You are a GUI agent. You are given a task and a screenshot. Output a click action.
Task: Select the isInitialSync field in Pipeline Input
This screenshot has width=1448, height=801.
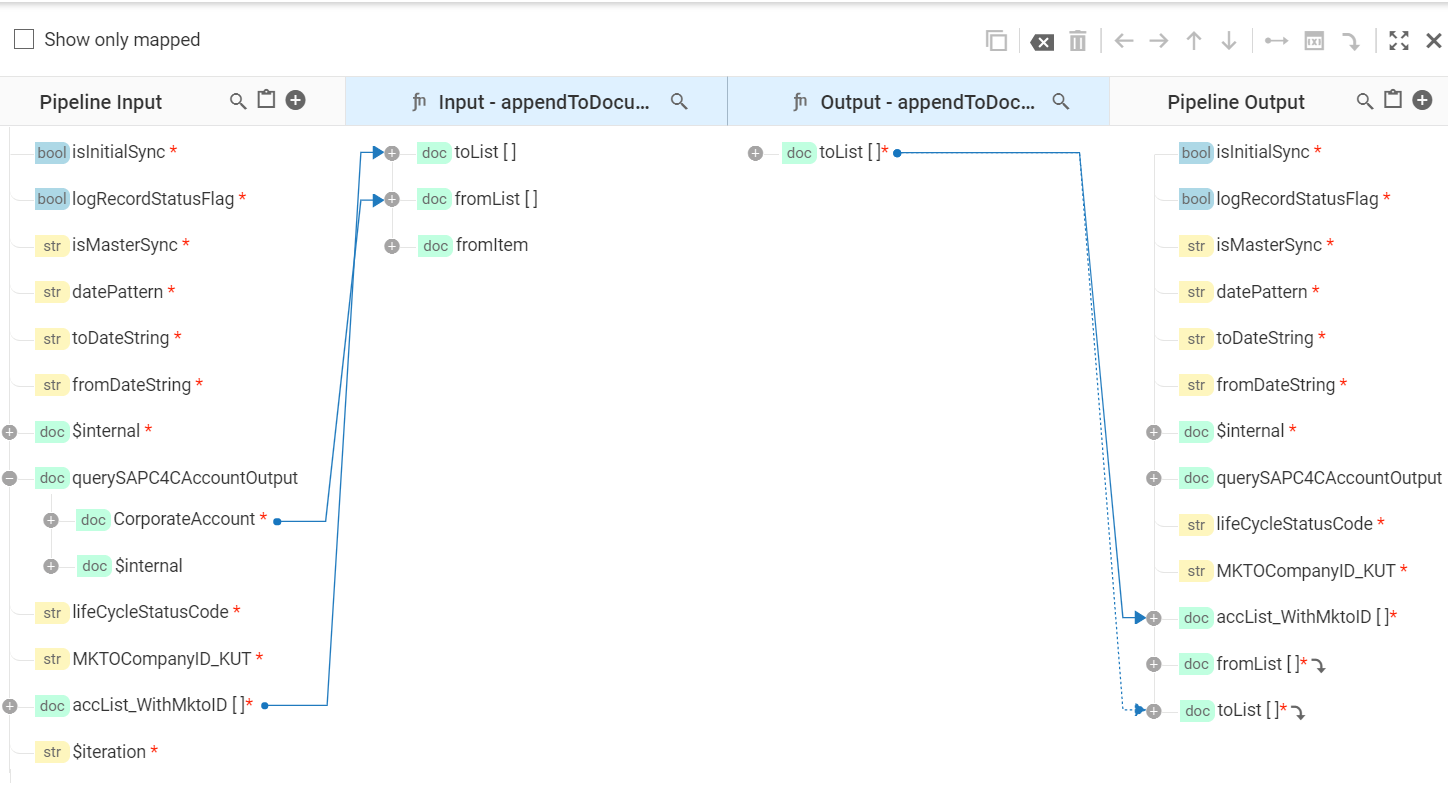coord(118,152)
